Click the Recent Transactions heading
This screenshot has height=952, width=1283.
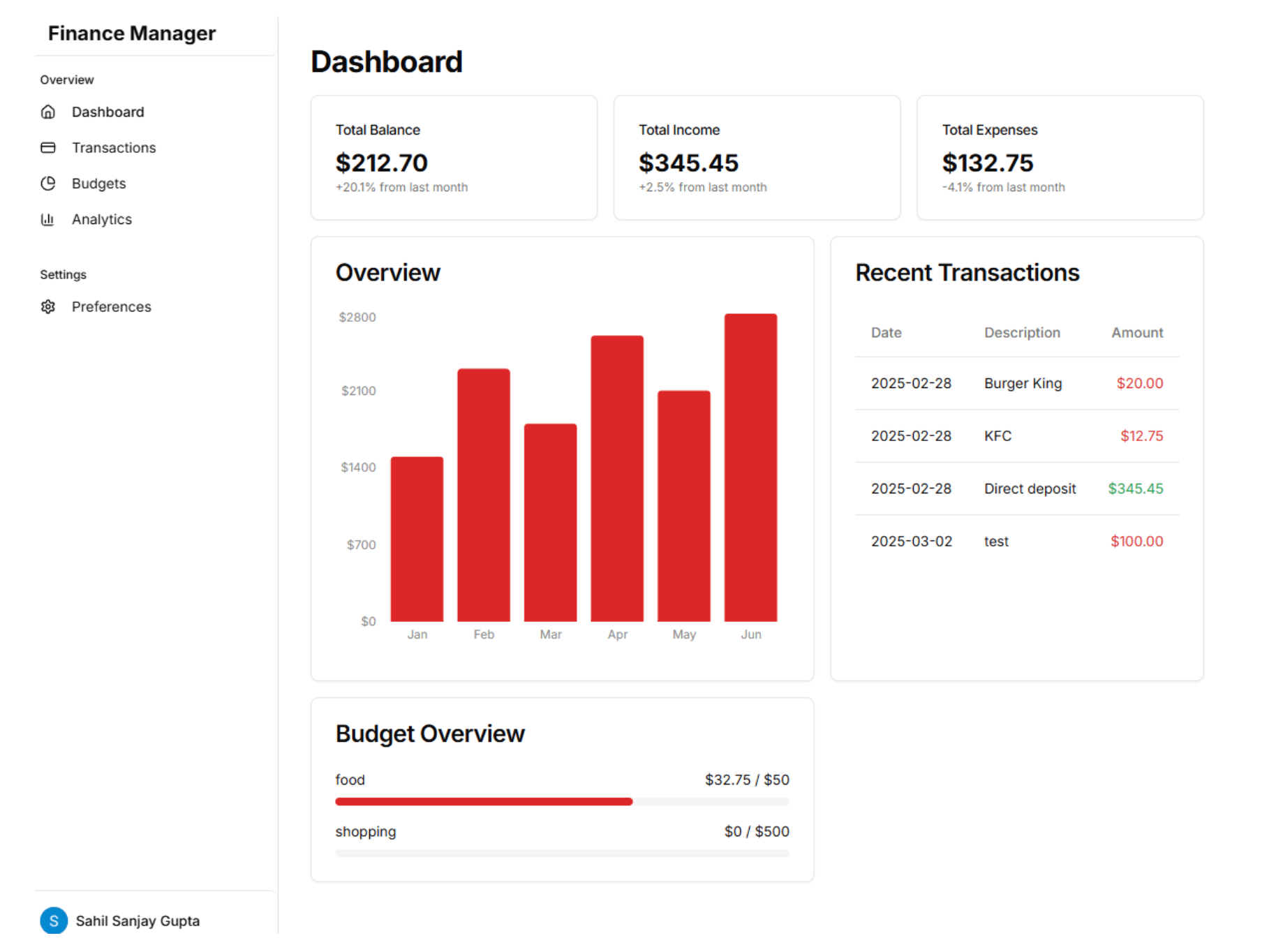click(x=967, y=272)
